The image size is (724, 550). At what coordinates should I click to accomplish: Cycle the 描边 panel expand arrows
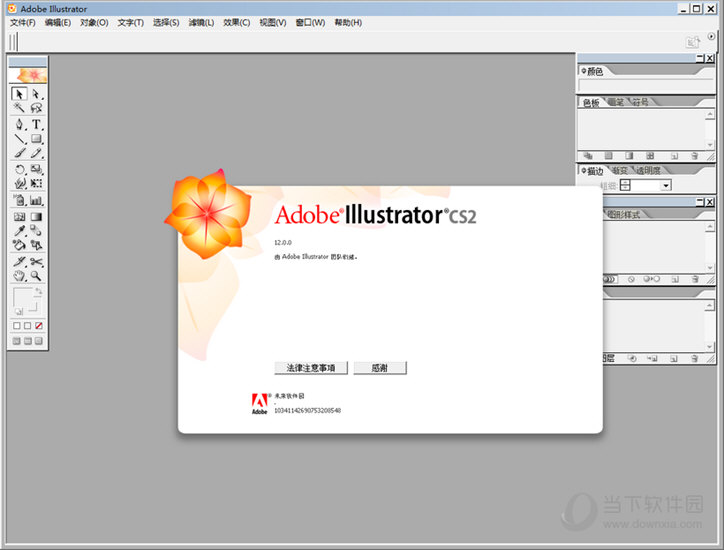coord(584,171)
